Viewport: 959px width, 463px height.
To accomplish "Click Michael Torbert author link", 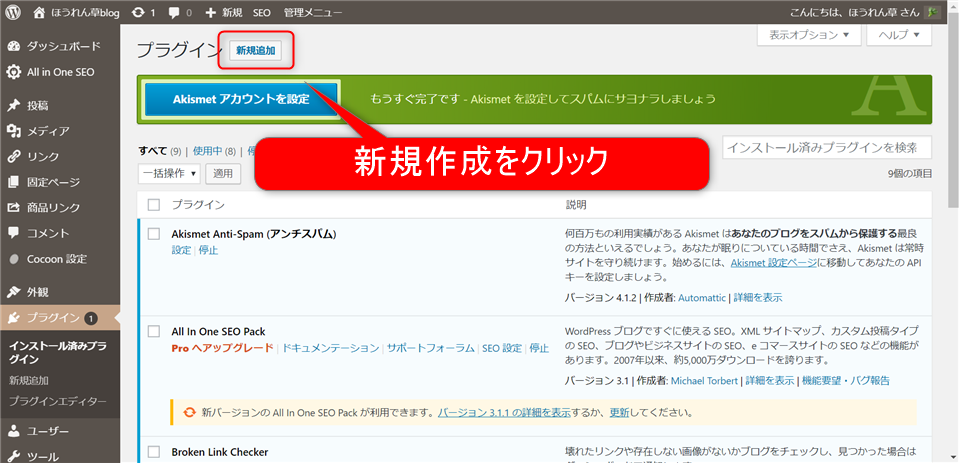I will [705, 380].
